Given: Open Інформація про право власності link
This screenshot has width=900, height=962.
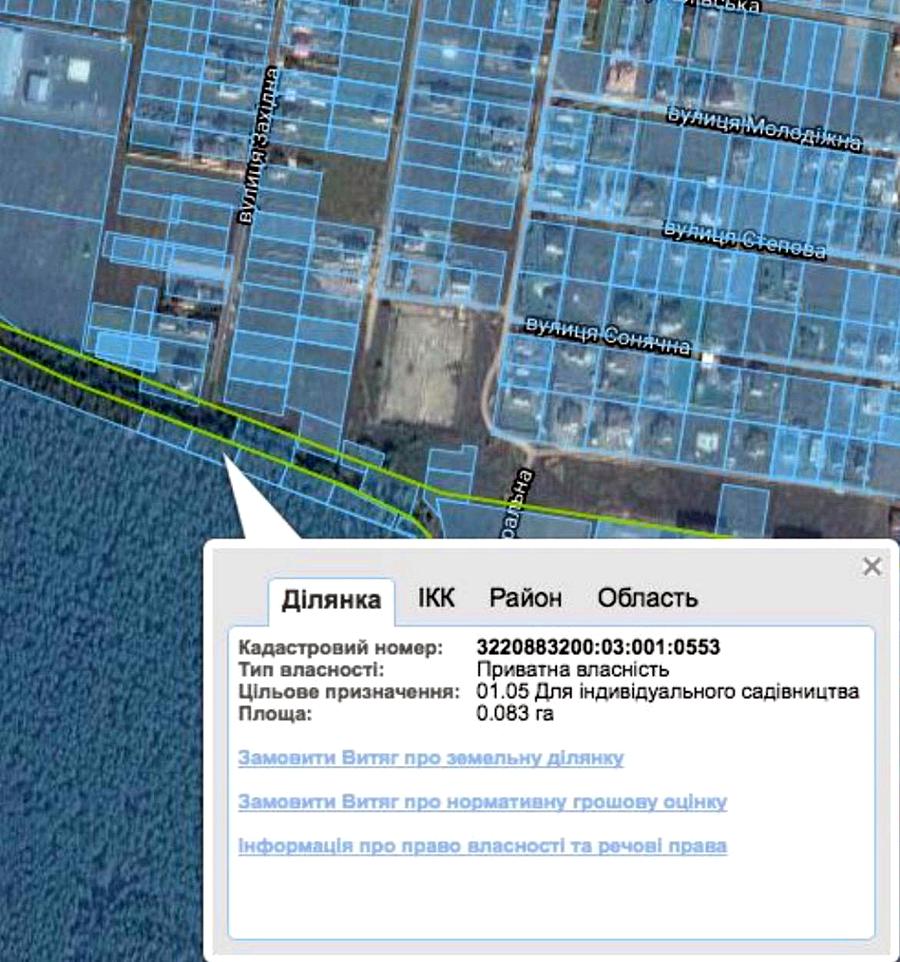Looking at the screenshot, I should click(x=482, y=846).
